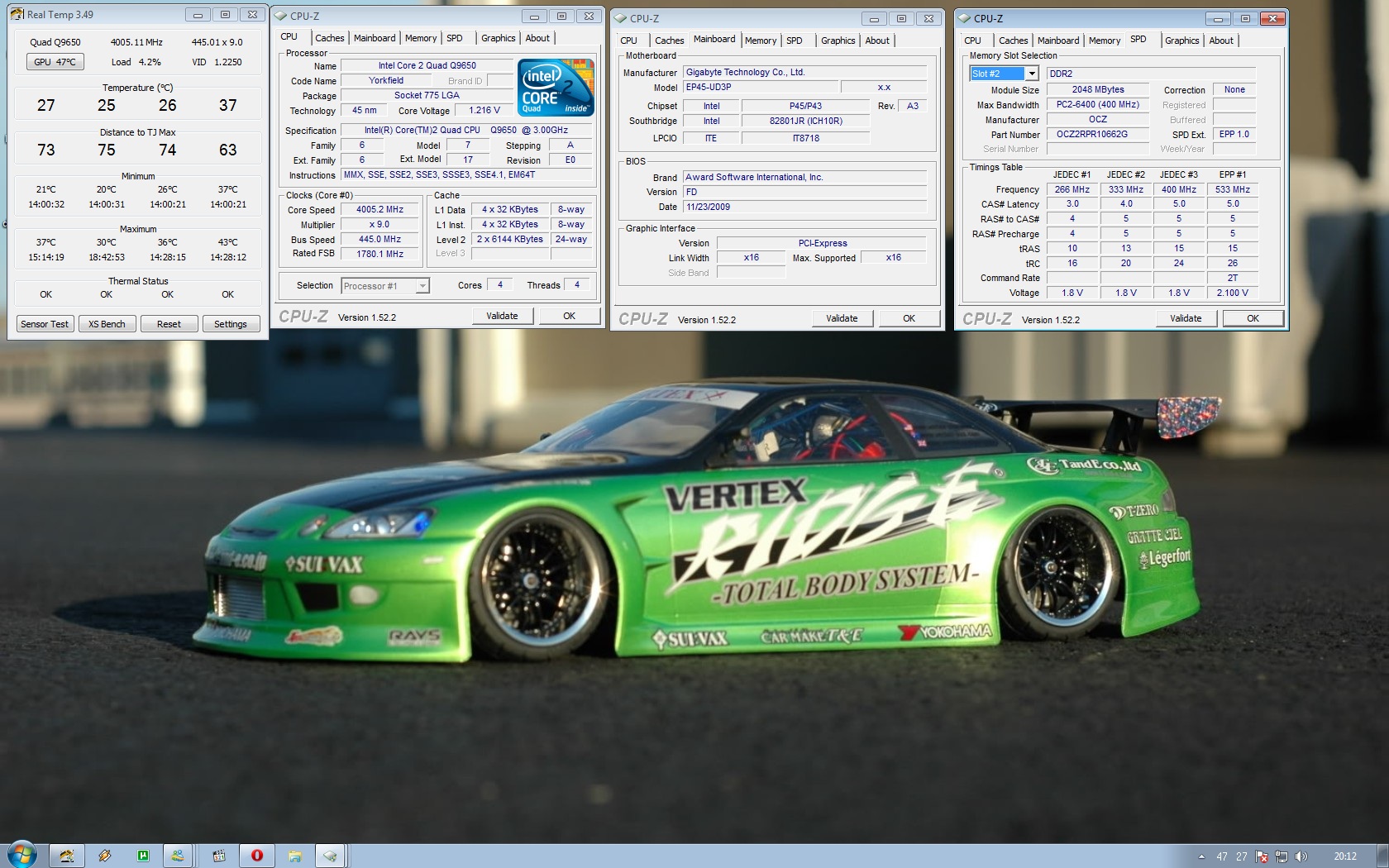1389x868 pixels.
Task: Click the Real Temp Load 4.2% readout
Action: 136,62
